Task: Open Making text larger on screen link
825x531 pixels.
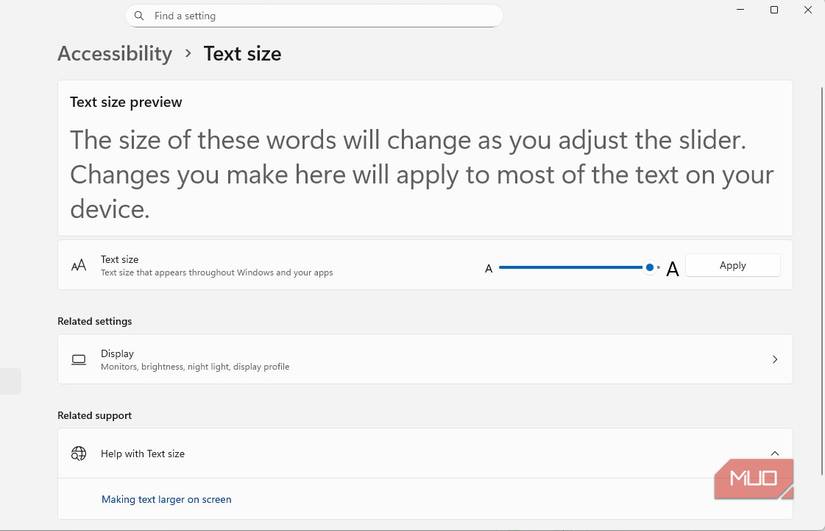Action: (166, 499)
